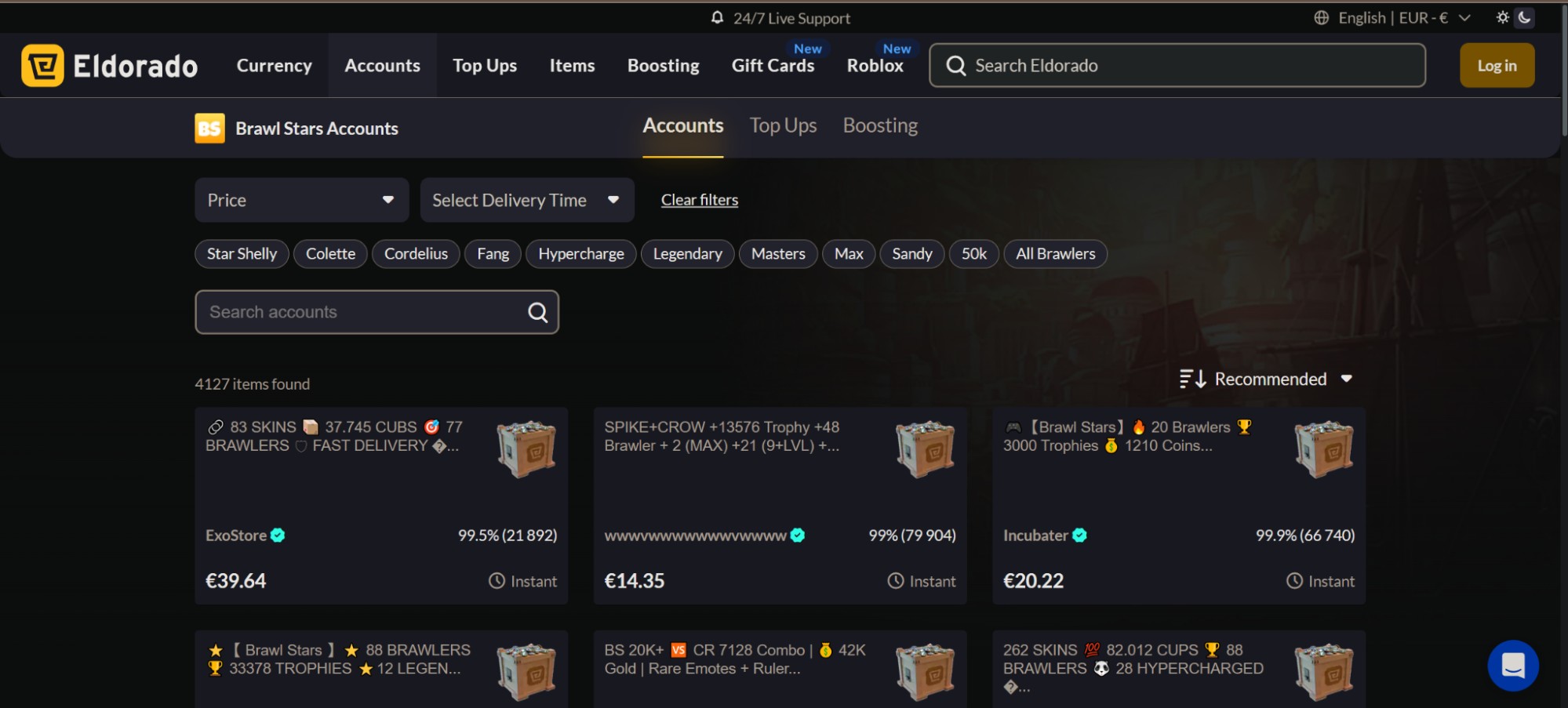Click the Clear filters link
The height and width of the screenshot is (708, 1568).
tap(699, 201)
